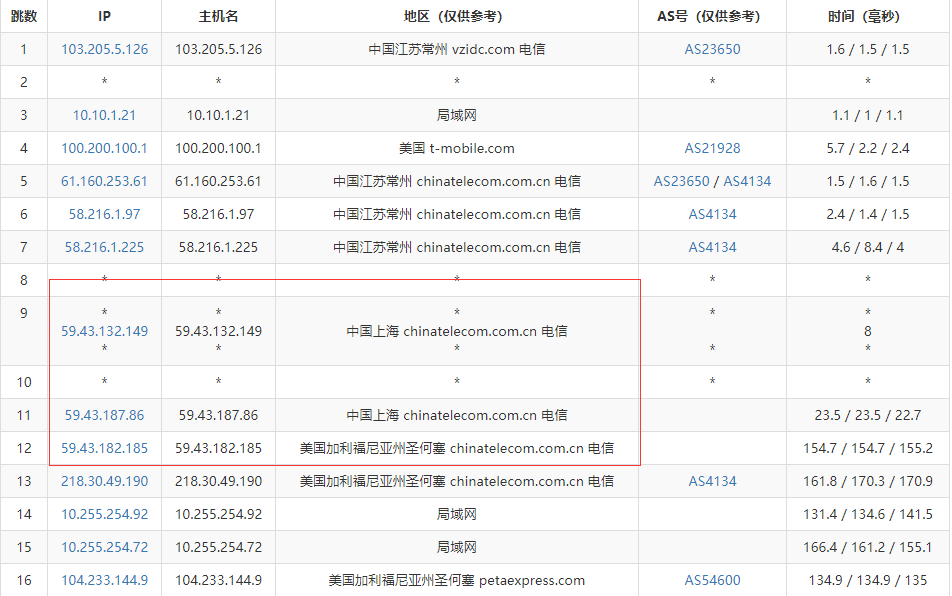This screenshot has width=952, height=596.
Task: Open IP link 10.10.1.21
Action: click(x=104, y=115)
